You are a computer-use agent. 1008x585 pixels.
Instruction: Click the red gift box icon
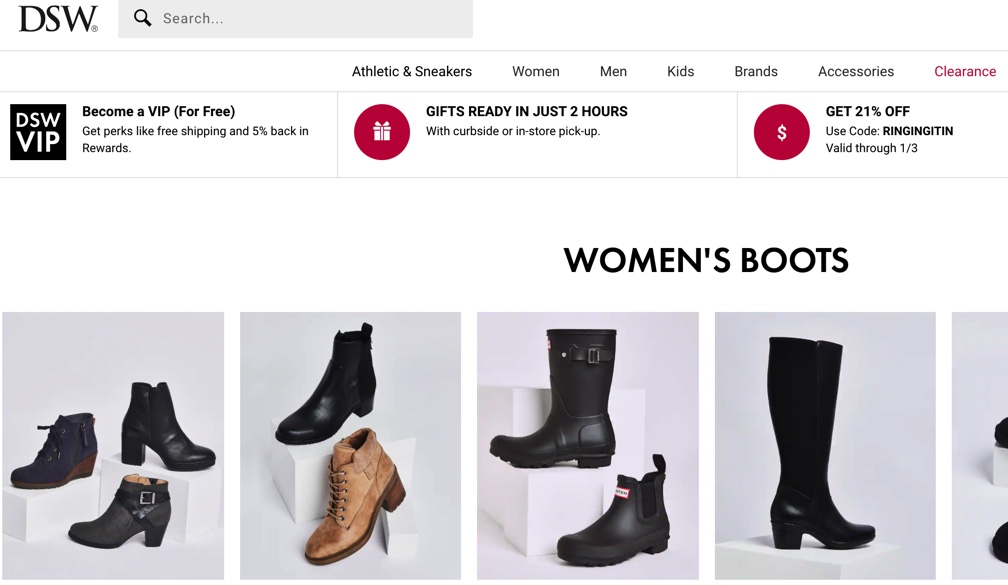click(x=382, y=132)
